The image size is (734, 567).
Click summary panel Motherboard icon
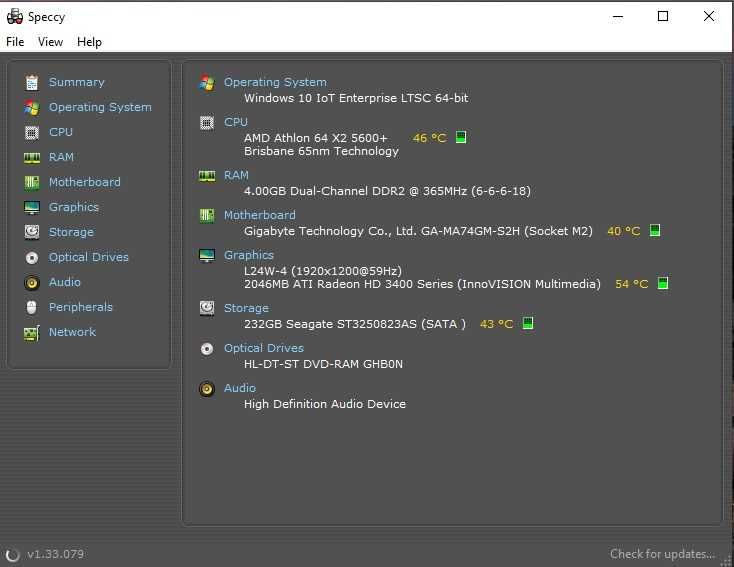coord(207,216)
